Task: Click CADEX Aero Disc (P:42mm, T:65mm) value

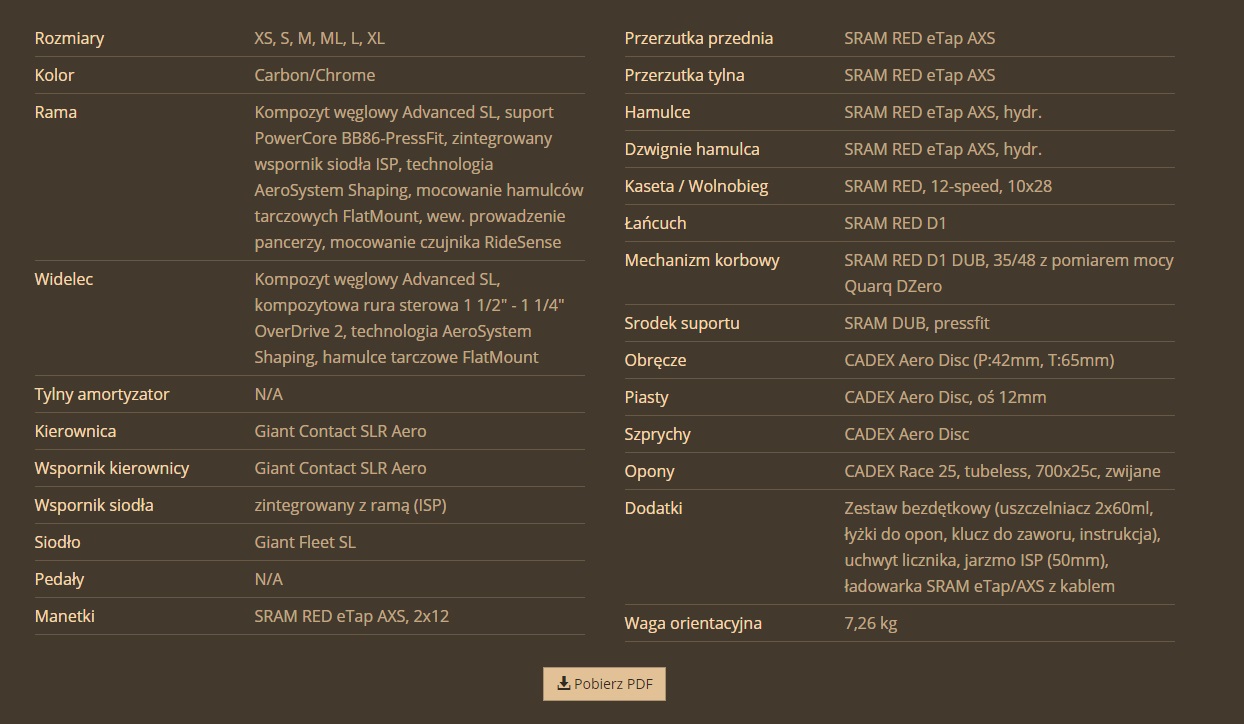Action: pos(979,360)
